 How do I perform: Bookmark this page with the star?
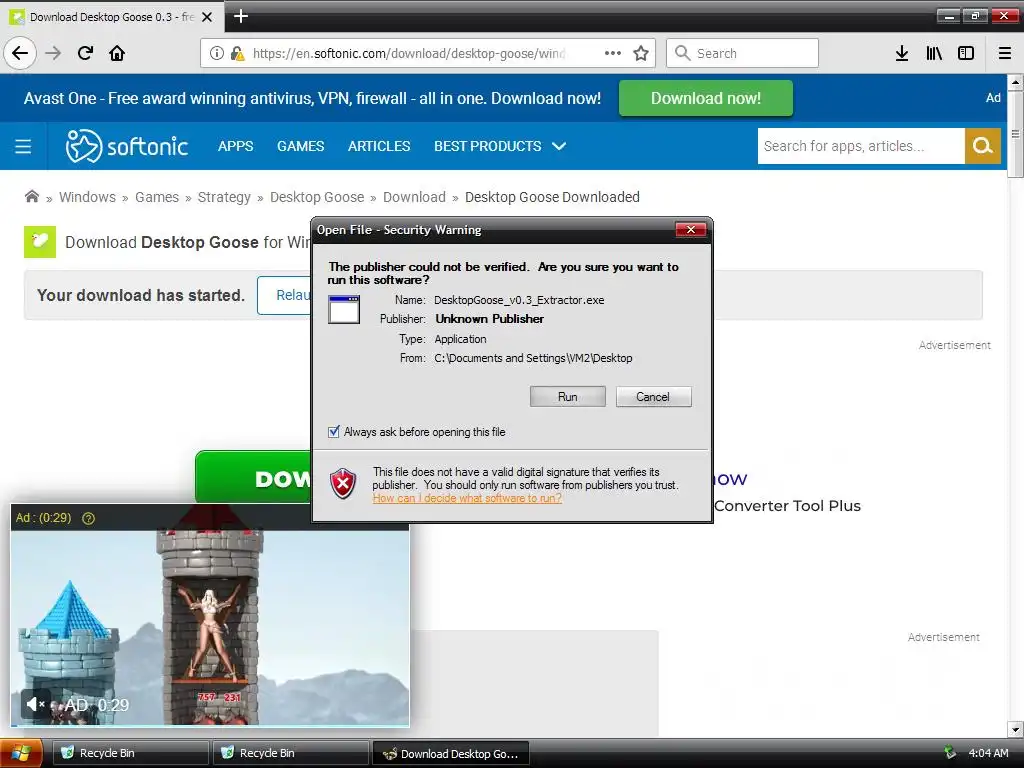(641, 53)
